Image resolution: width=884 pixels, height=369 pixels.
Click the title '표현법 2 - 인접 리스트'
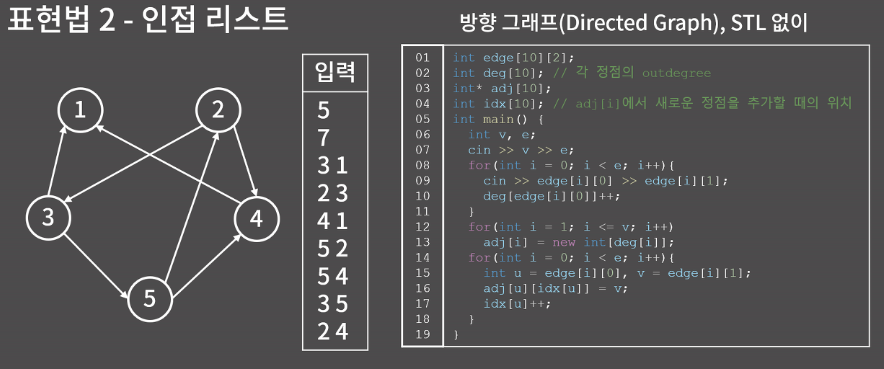[148, 19]
